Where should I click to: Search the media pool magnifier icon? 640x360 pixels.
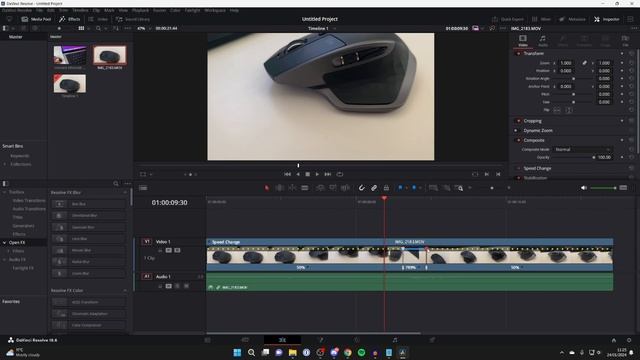click(98, 29)
